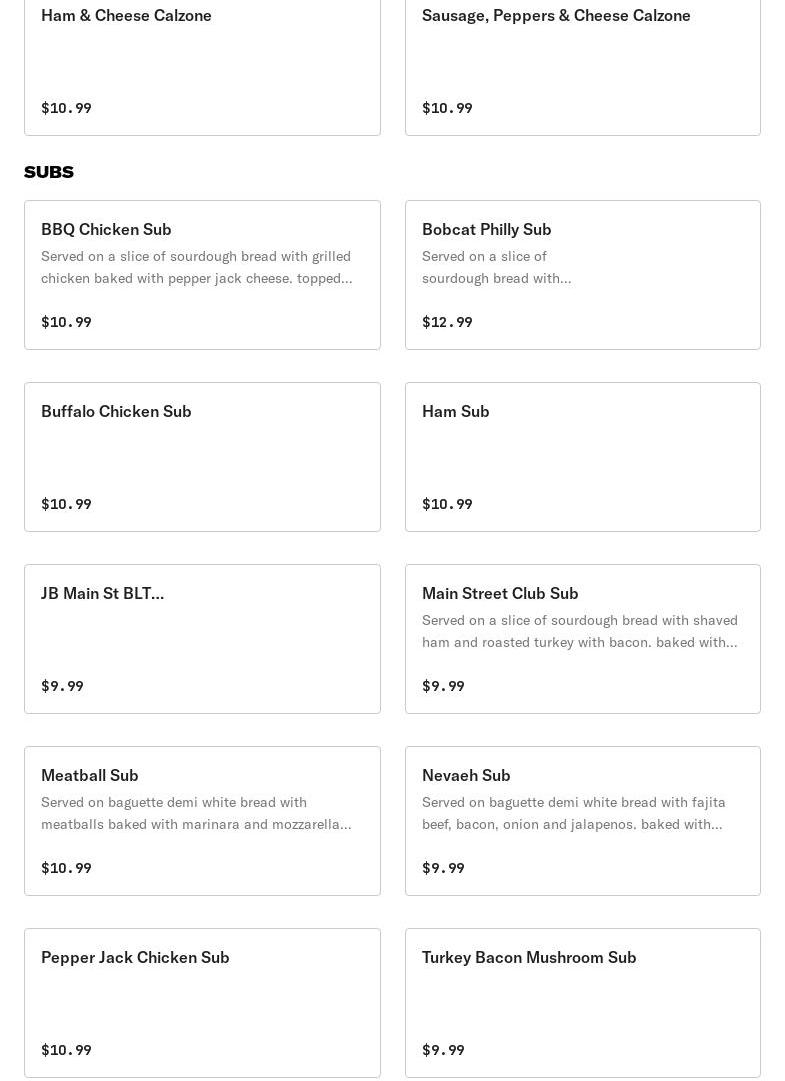Open the Meatball Sub card

coord(202,821)
